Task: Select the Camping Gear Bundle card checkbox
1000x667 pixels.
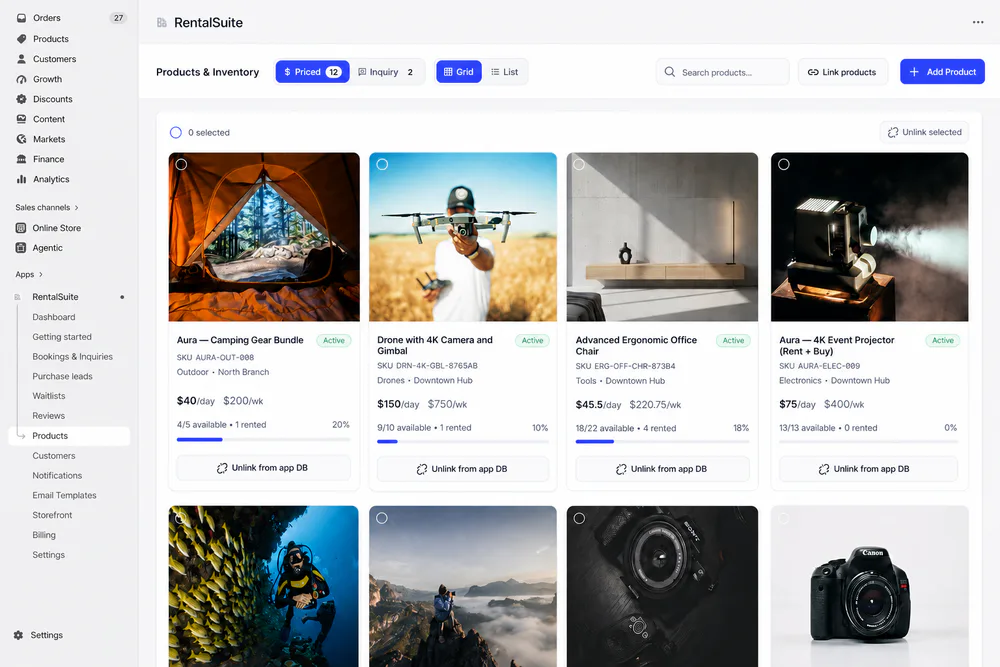Action: pos(182,165)
